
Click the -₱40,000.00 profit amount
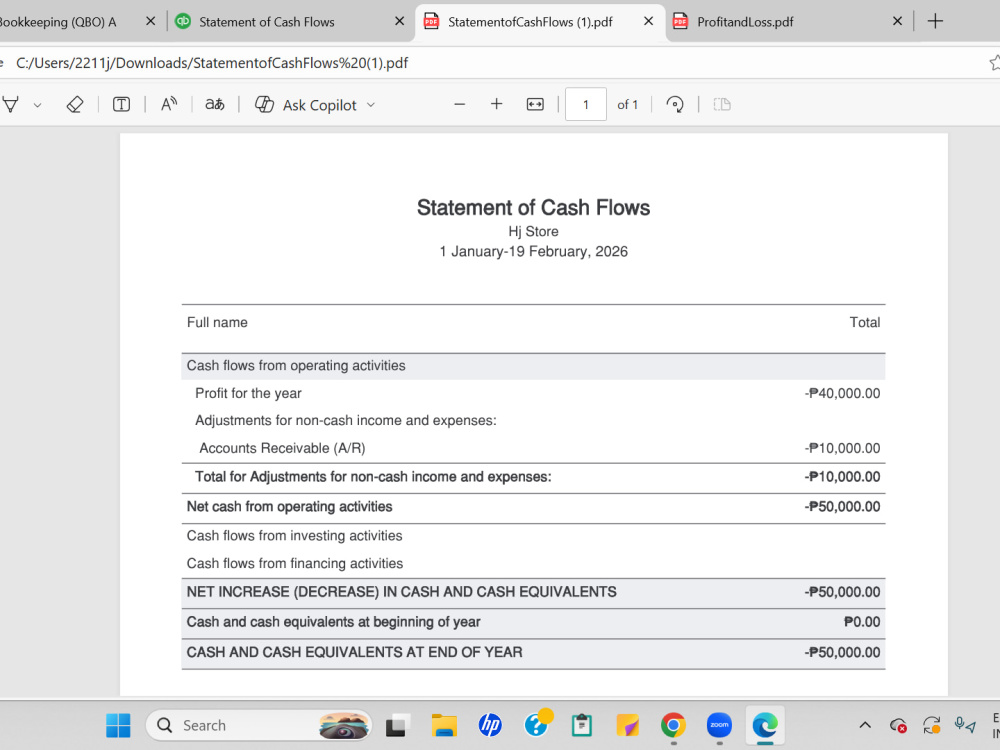(842, 393)
